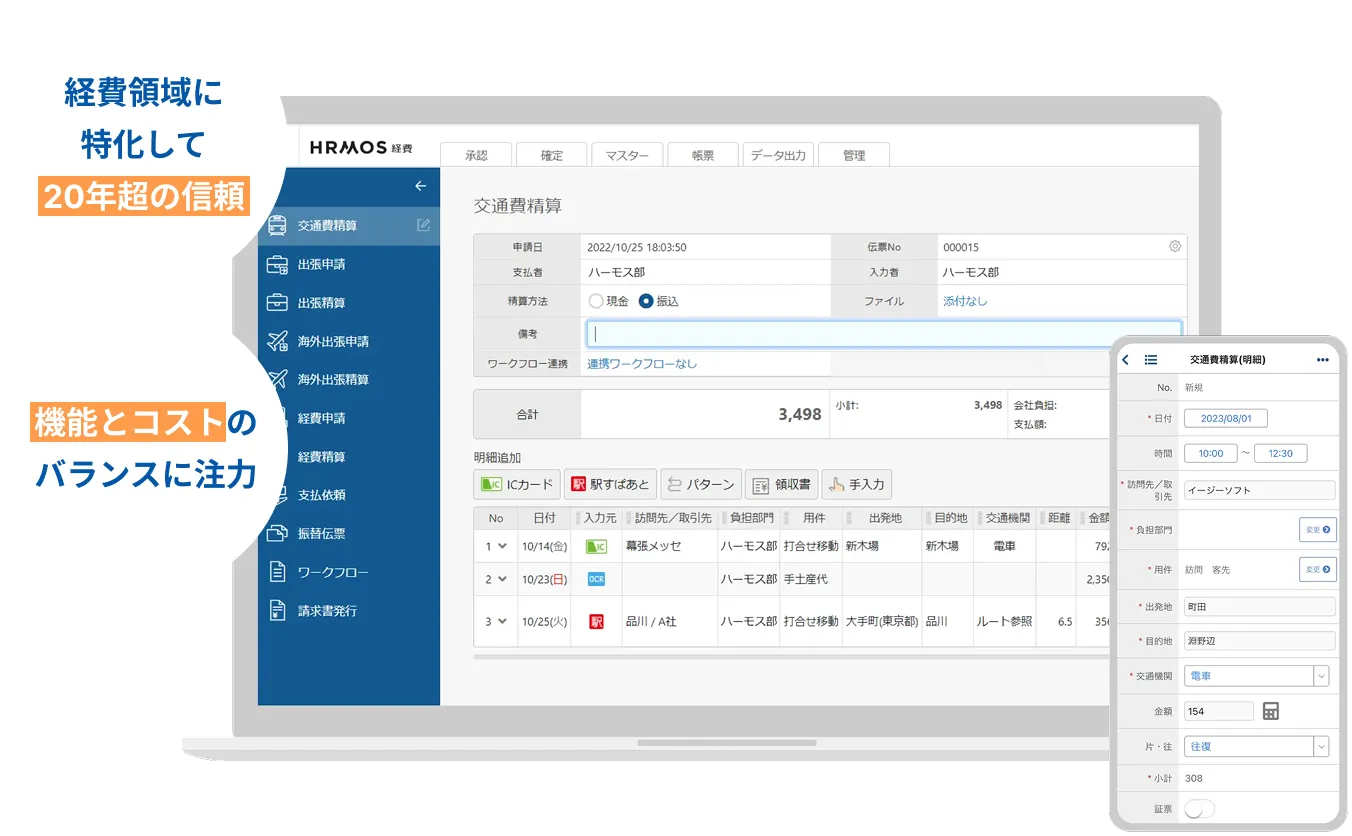Expand row 3 chevron in details table

[x=502, y=621]
